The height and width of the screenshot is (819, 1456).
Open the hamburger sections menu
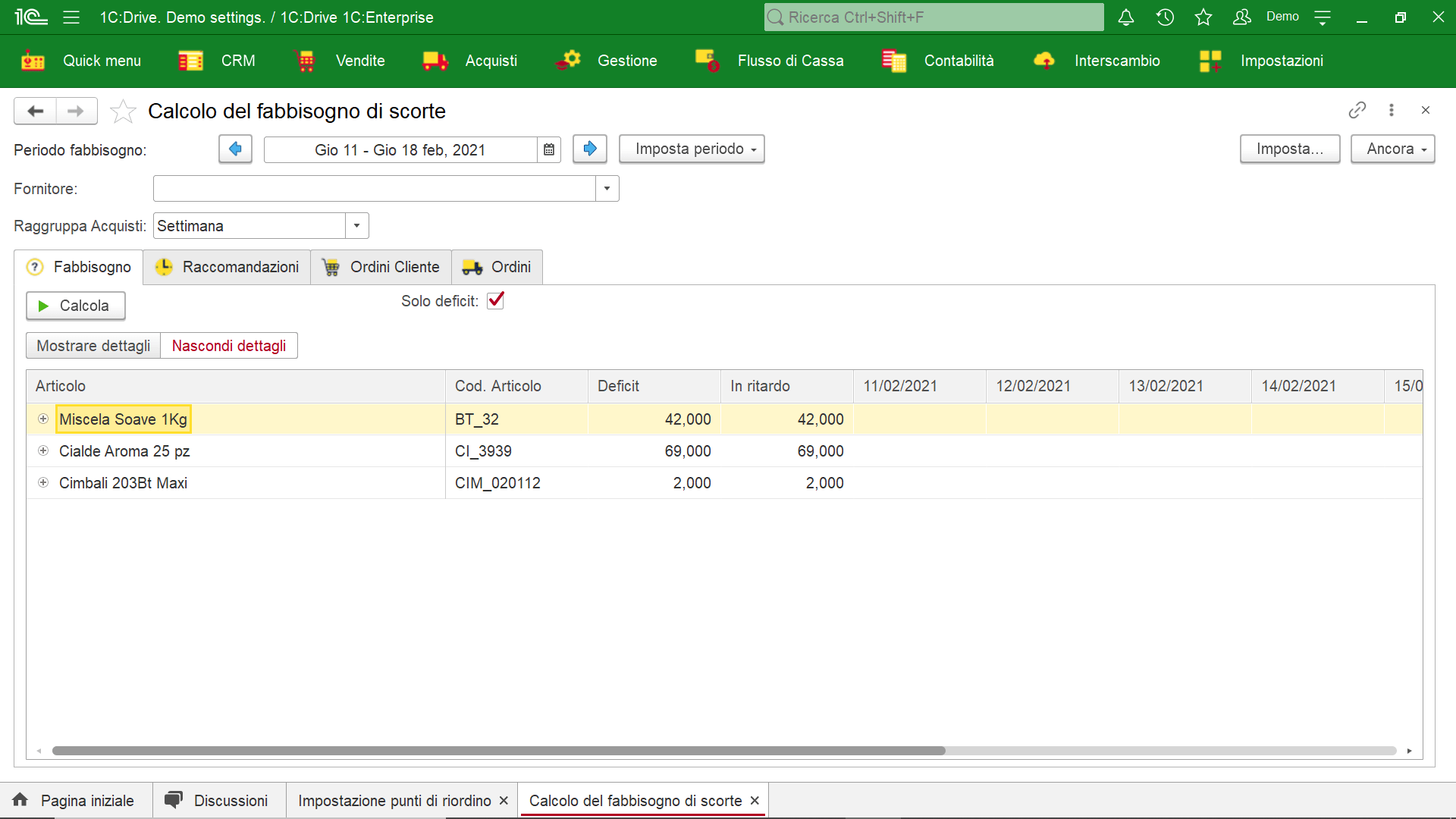click(x=71, y=17)
